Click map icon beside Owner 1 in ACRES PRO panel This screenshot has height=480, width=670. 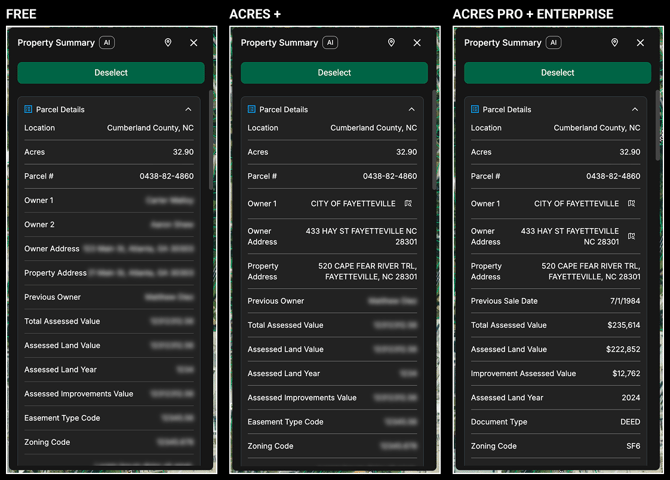632,204
